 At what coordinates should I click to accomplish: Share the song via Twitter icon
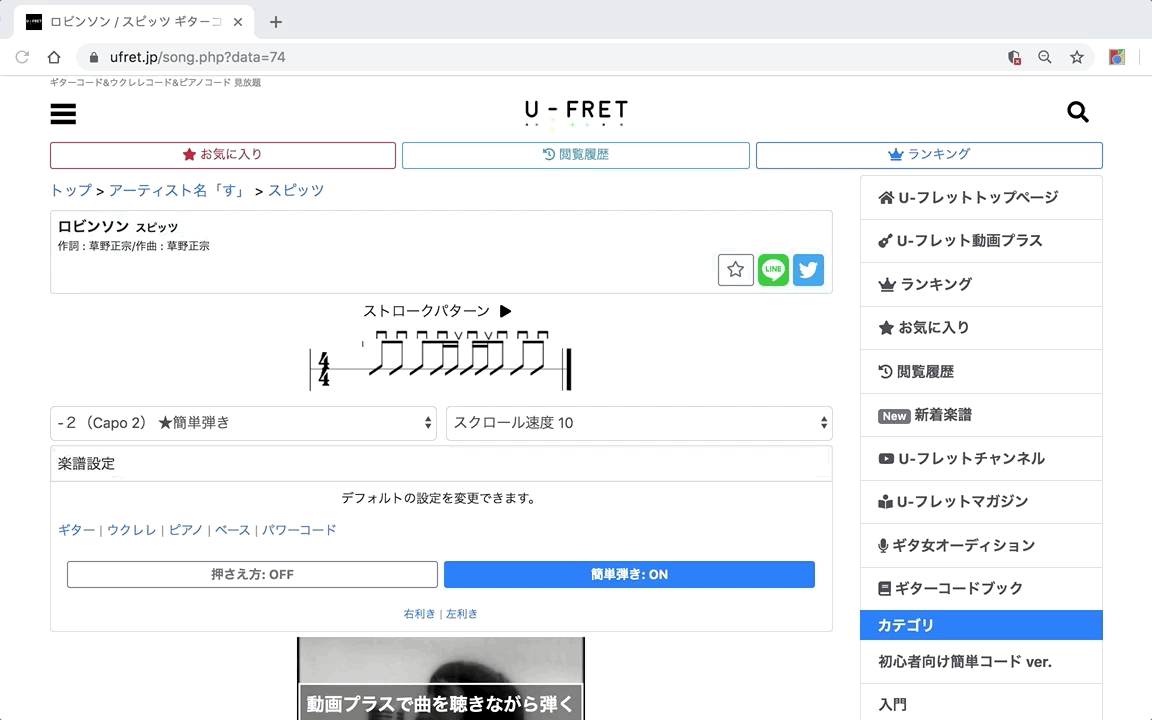click(808, 270)
